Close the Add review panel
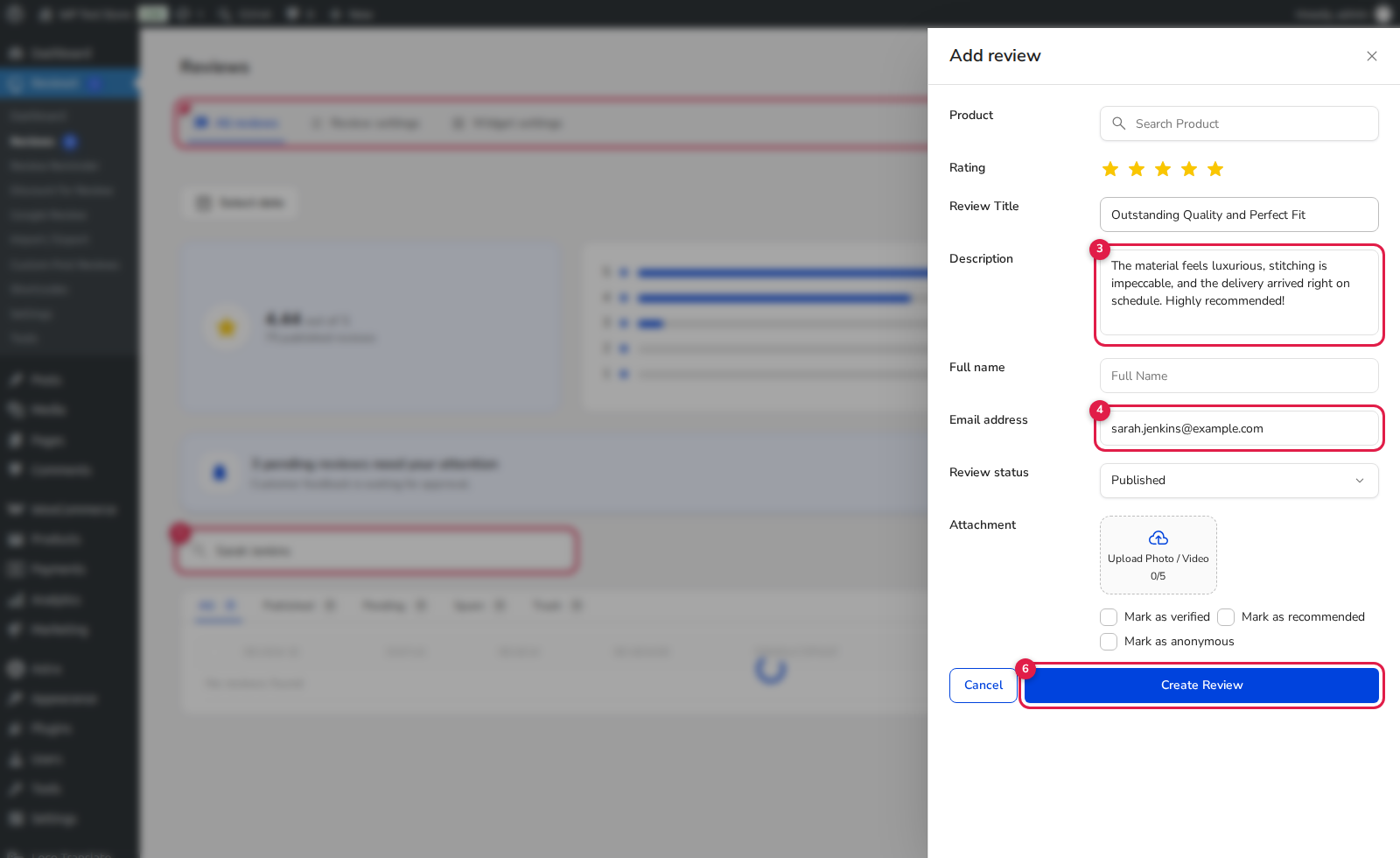 1372,56
